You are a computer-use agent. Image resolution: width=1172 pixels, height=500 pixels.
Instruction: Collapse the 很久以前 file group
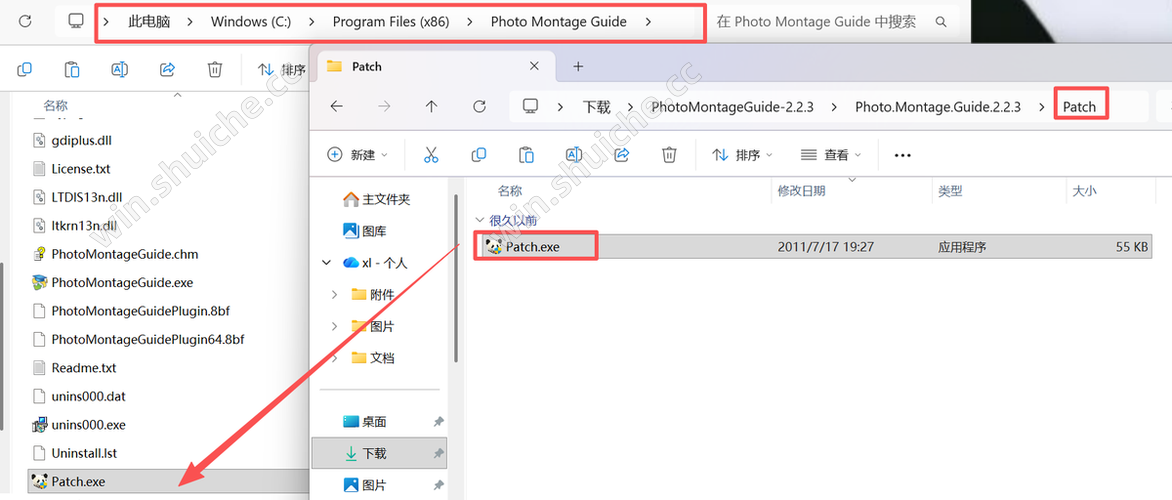tap(479, 220)
